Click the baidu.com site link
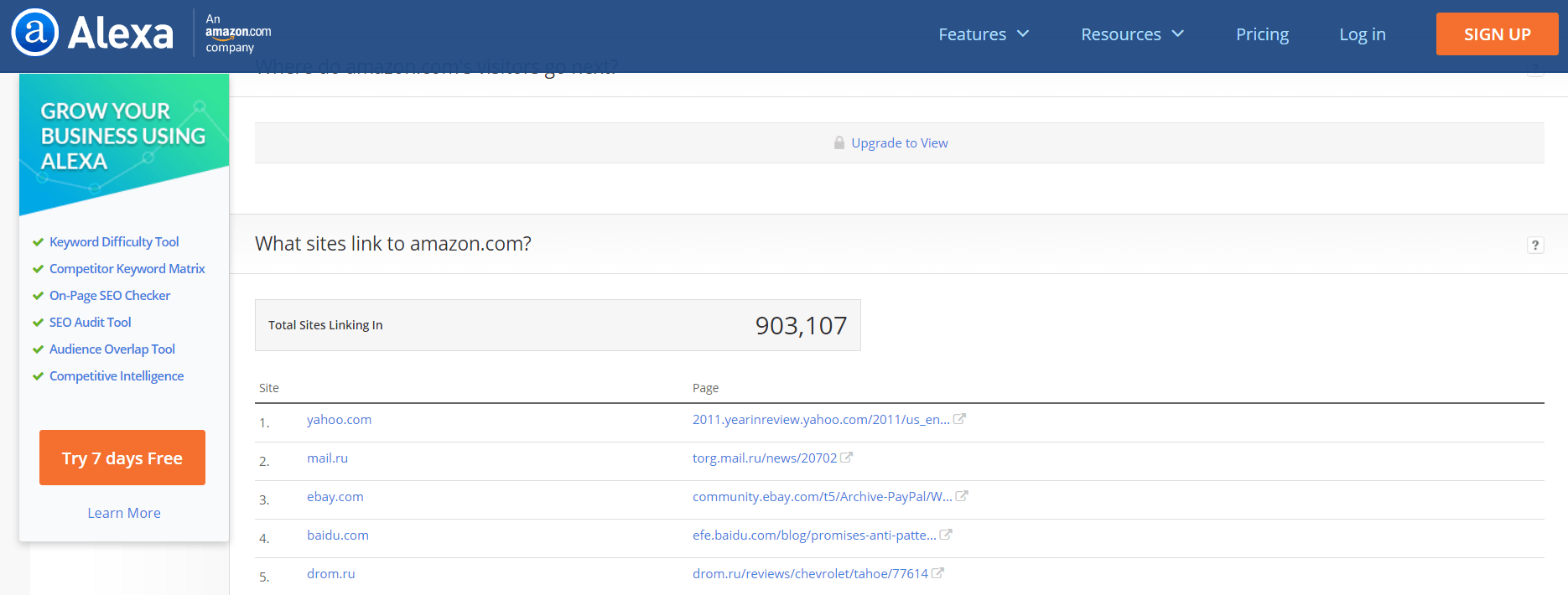 pyautogui.click(x=338, y=535)
